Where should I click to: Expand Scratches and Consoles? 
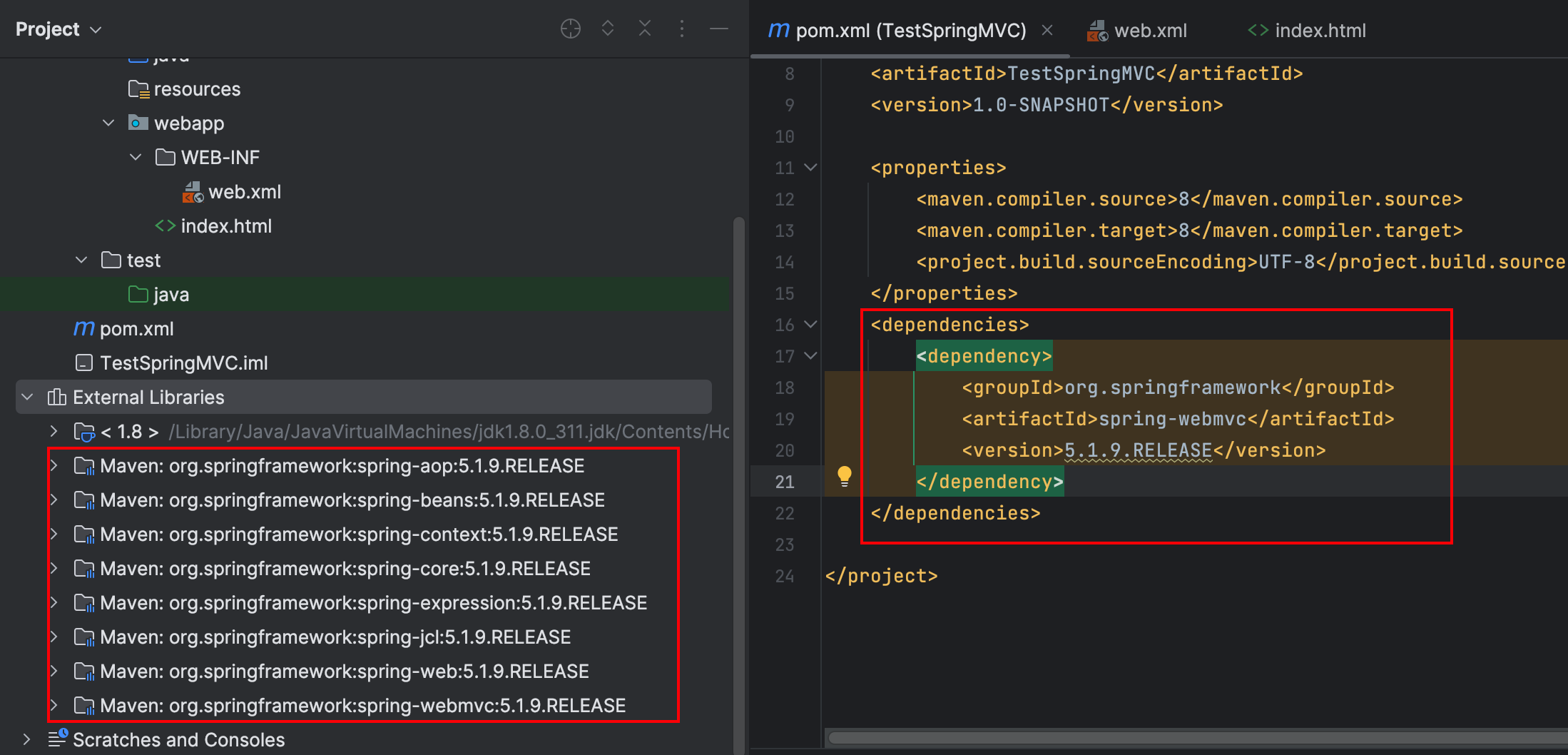[x=27, y=739]
